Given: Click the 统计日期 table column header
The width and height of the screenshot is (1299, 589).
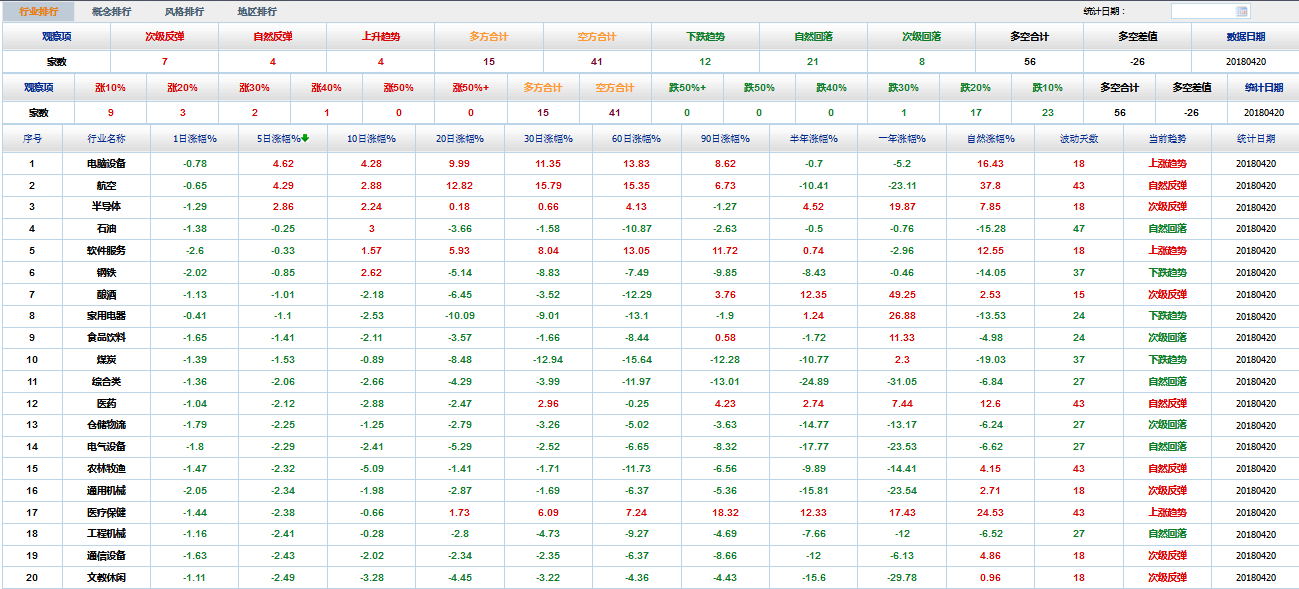Looking at the screenshot, I should 1255,138.
